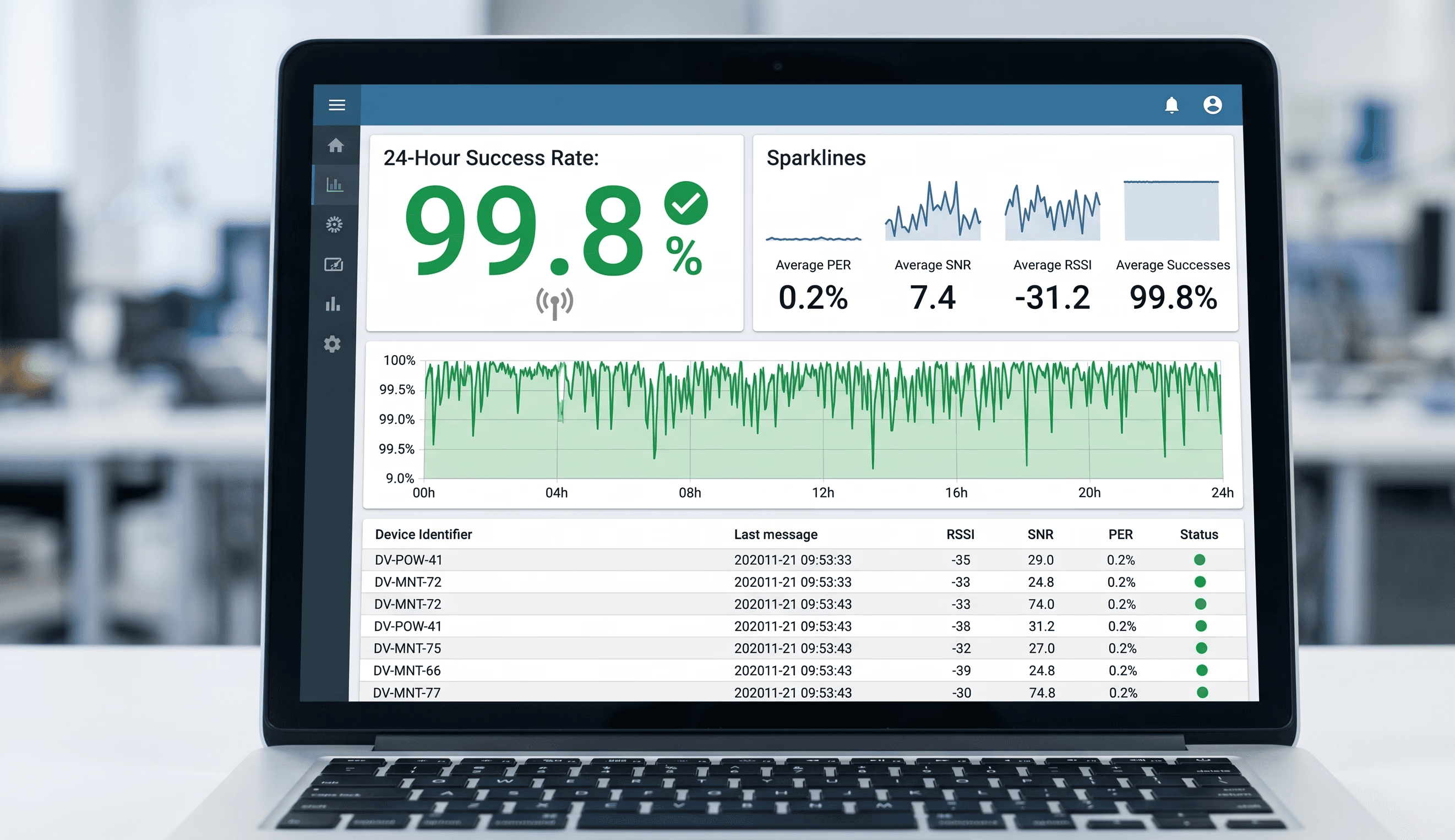Open the notifications bell
The width and height of the screenshot is (1455, 840).
tap(1171, 105)
